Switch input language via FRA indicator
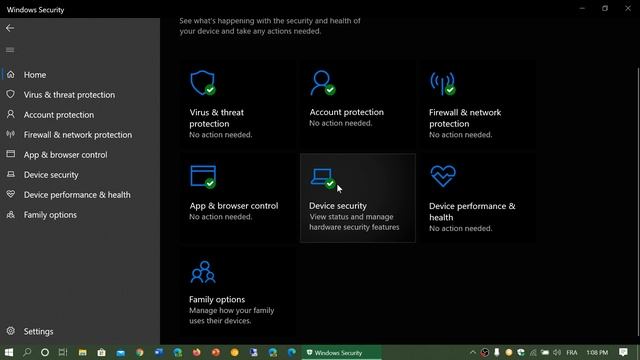 572,352
